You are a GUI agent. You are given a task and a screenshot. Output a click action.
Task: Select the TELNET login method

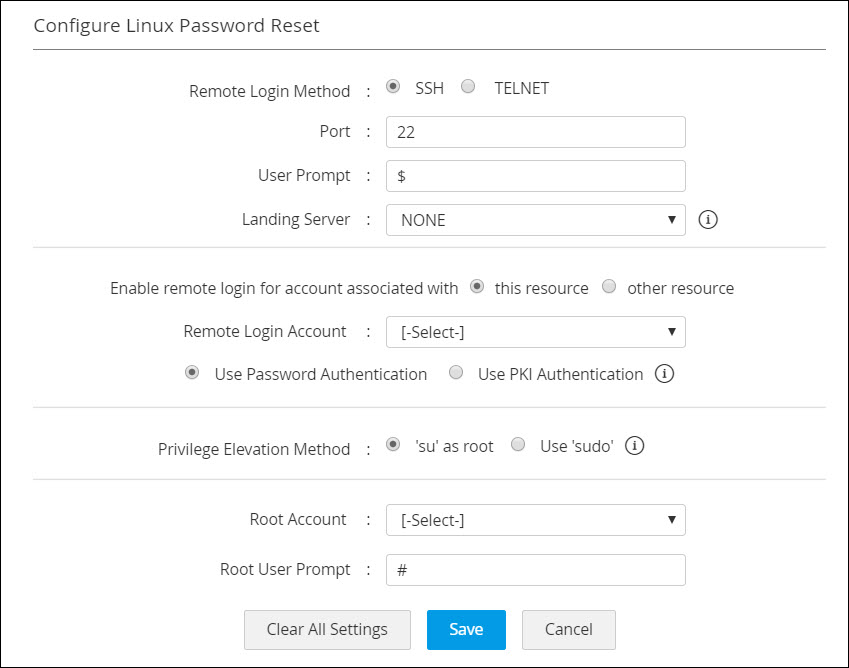coord(468,87)
